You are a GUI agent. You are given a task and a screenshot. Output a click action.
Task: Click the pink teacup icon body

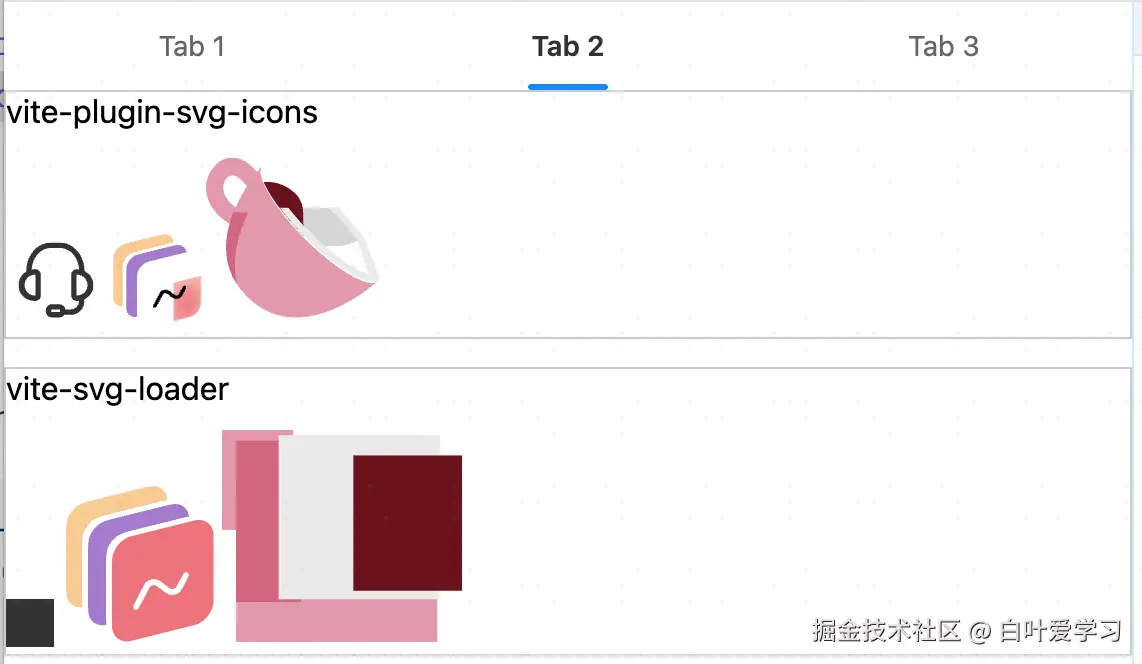288,270
